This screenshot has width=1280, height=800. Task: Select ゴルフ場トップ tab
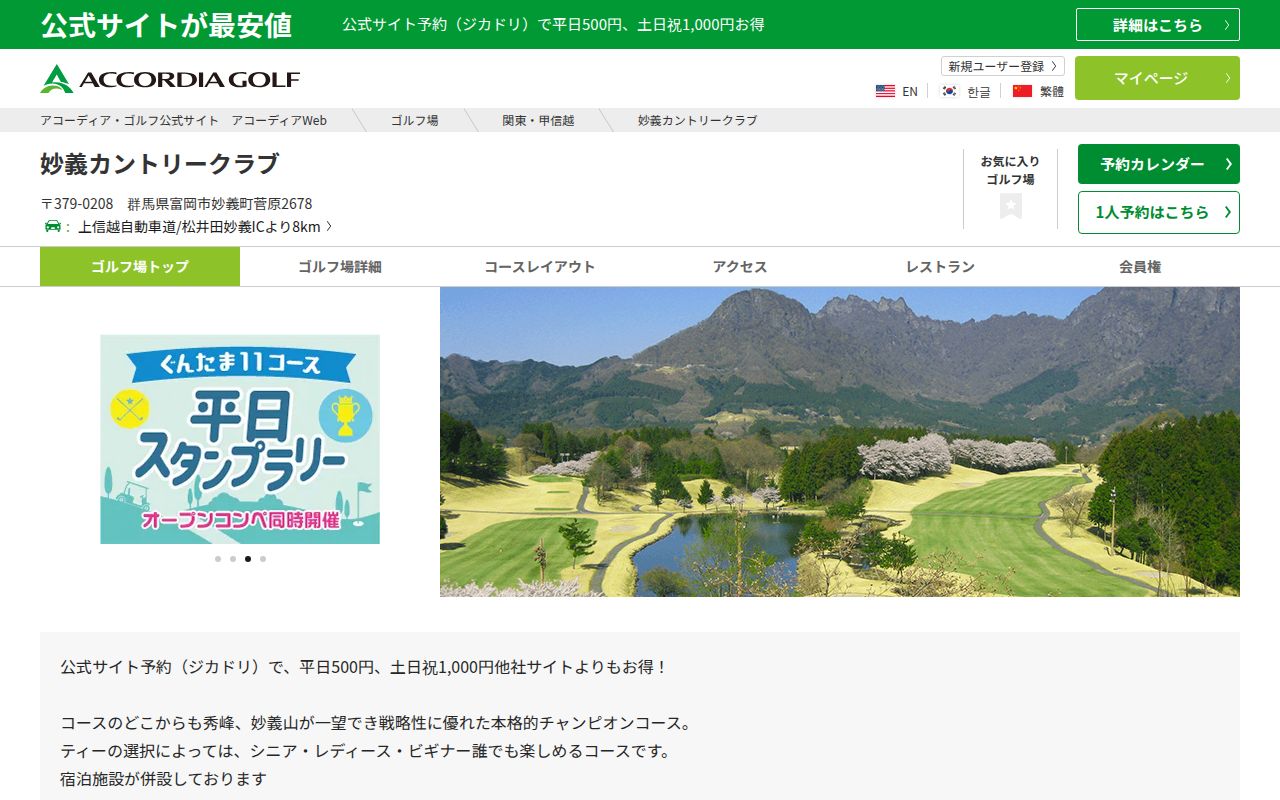tap(140, 267)
